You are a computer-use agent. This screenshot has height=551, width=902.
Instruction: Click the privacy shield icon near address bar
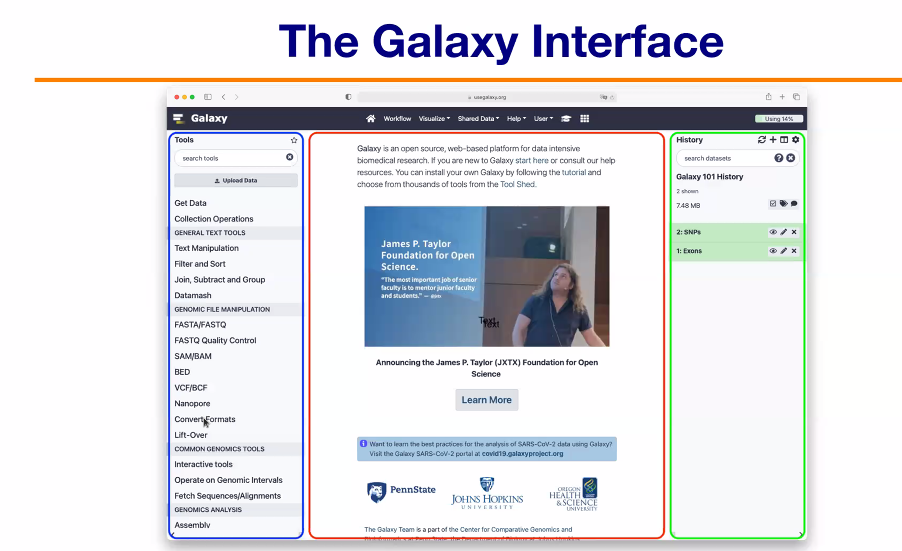tap(348, 97)
